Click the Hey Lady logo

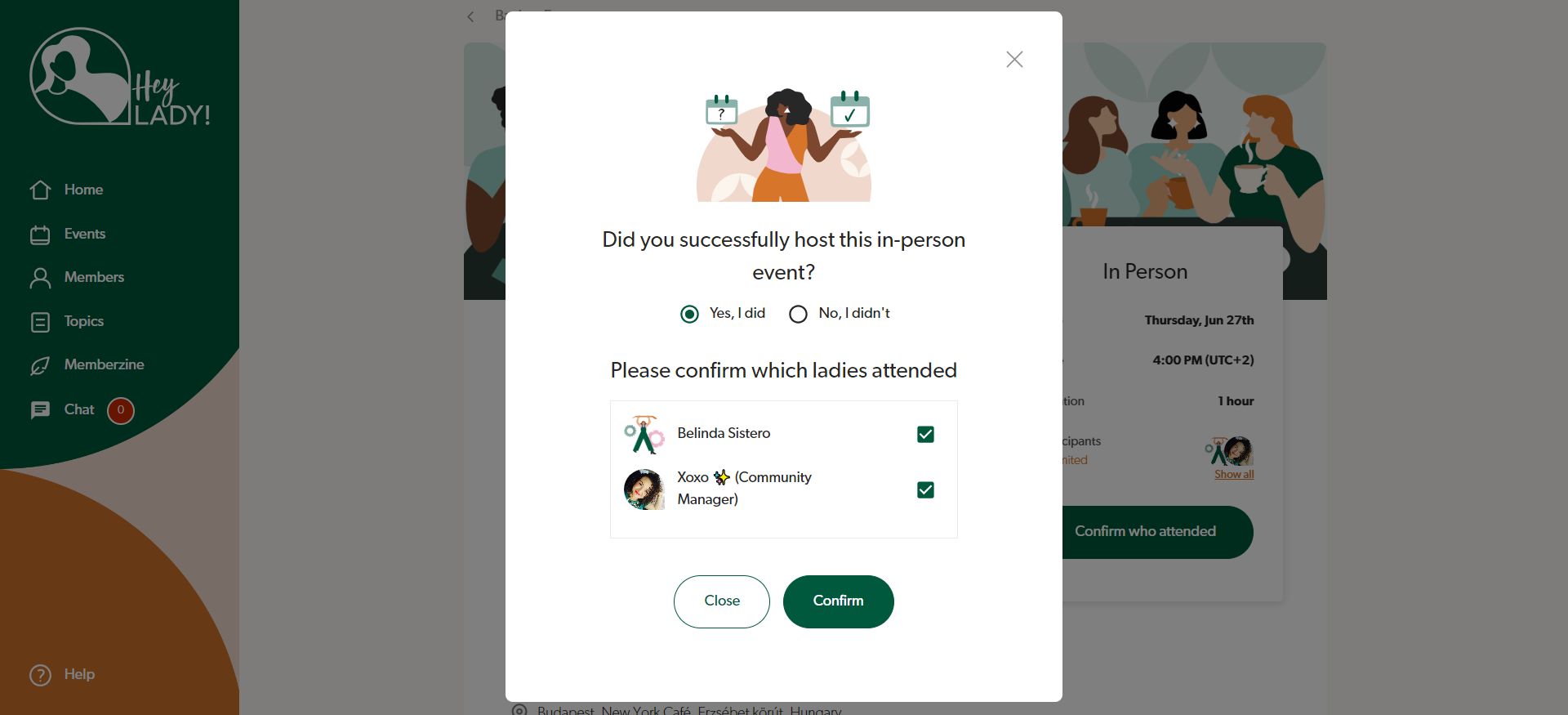(120, 77)
